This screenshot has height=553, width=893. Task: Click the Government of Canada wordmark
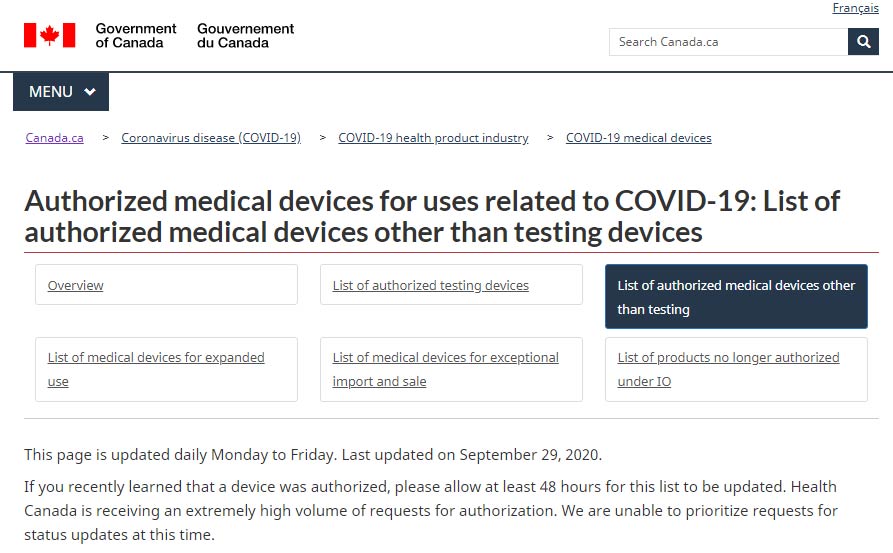tap(136, 36)
